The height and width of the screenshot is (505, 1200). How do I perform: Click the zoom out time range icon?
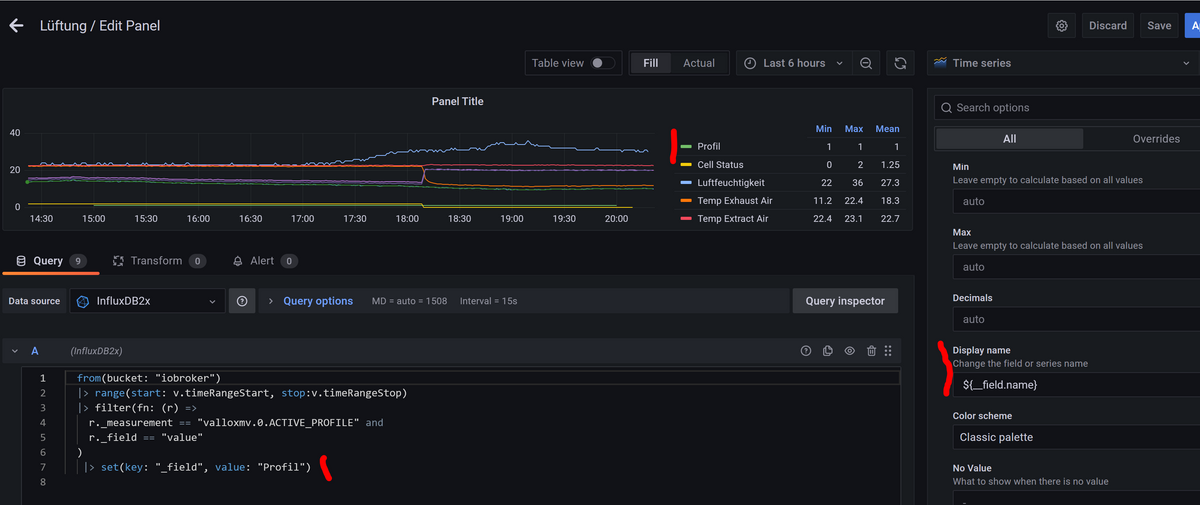(866, 63)
